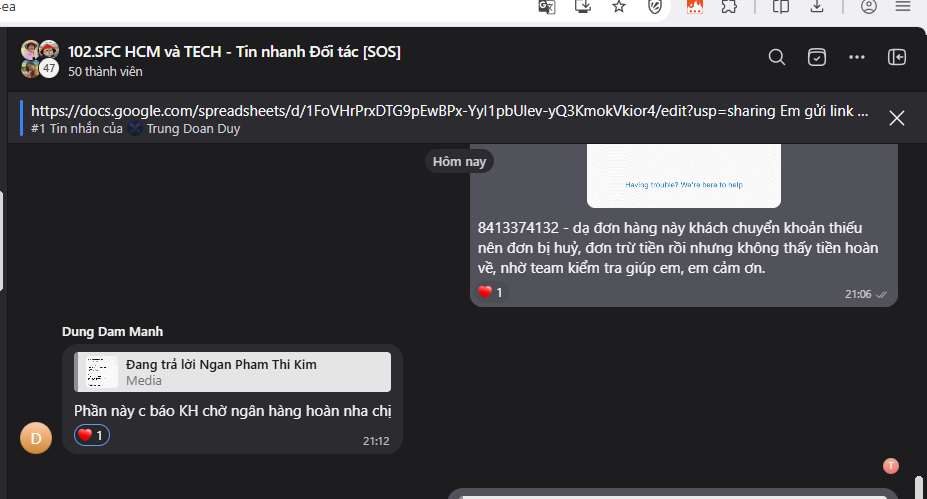
Task: Bookmark page with the browser star icon
Action: coord(619,7)
